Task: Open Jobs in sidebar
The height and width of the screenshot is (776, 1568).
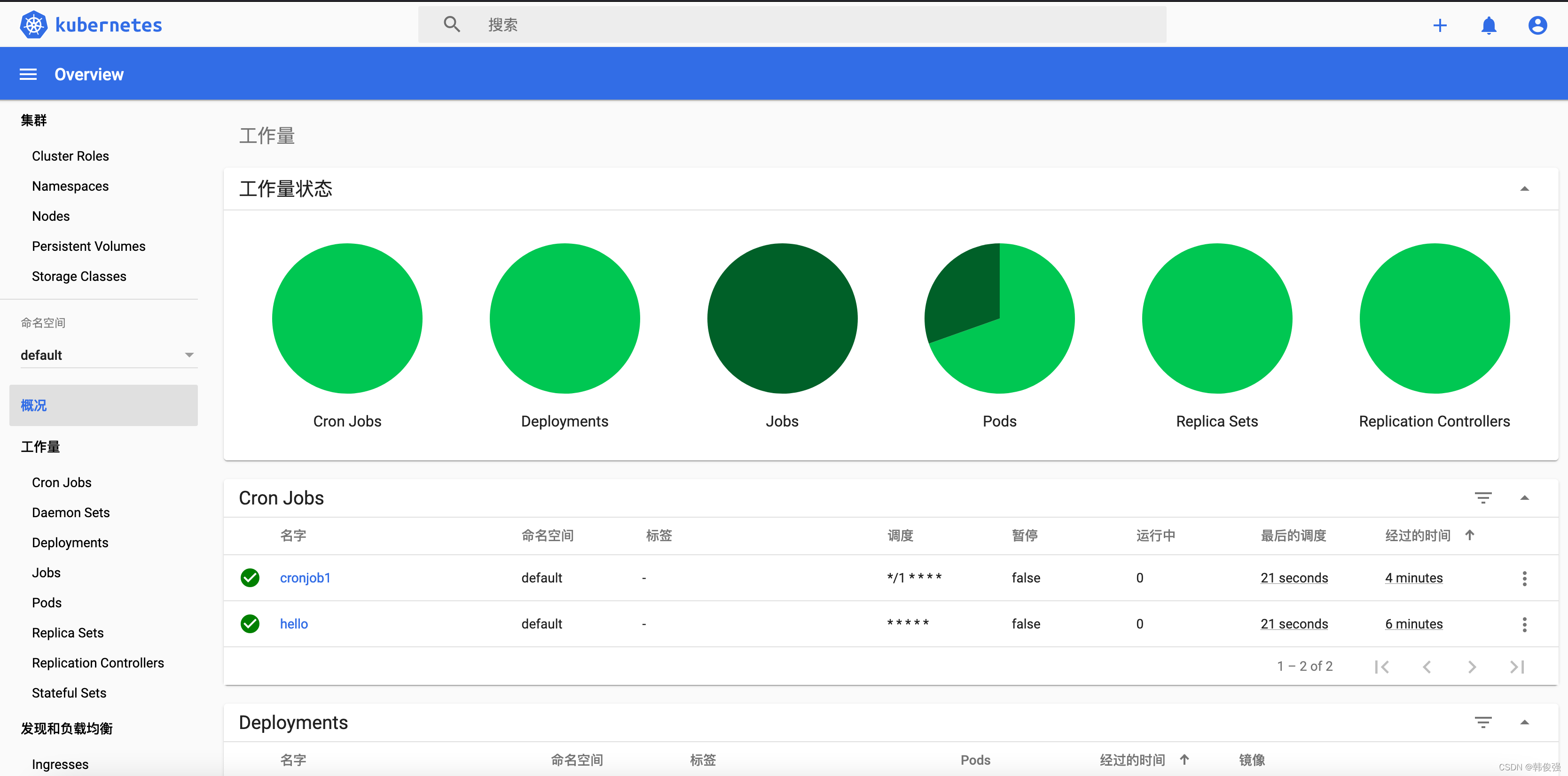Action: click(46, 573)
